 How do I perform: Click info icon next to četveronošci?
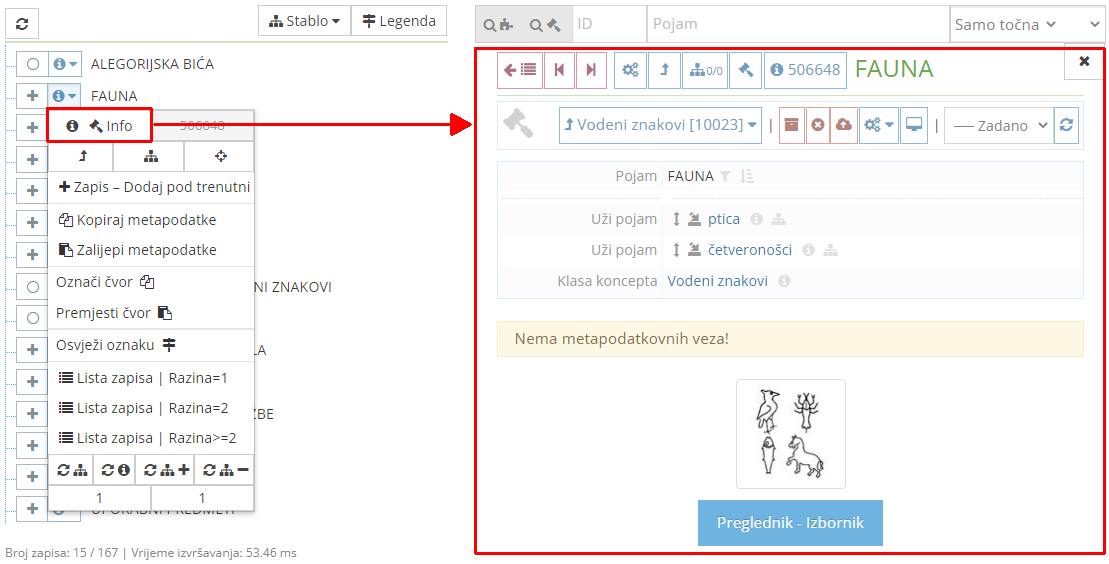point(808,251)
